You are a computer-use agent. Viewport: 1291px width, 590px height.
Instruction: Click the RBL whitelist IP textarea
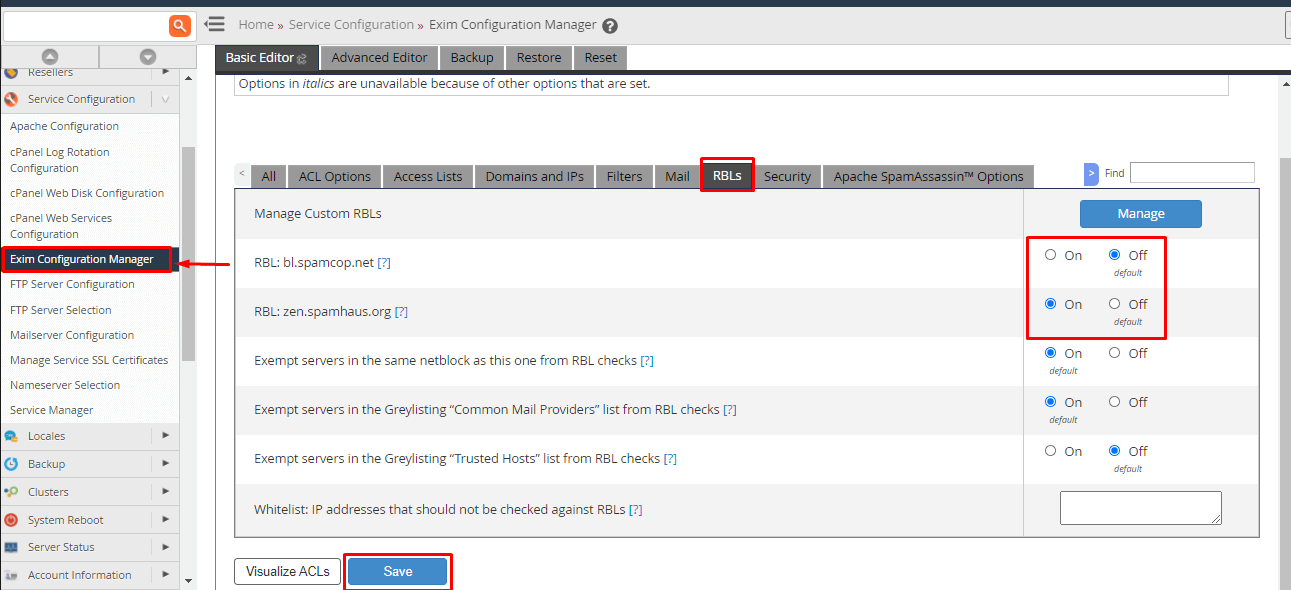[1141, 508]
